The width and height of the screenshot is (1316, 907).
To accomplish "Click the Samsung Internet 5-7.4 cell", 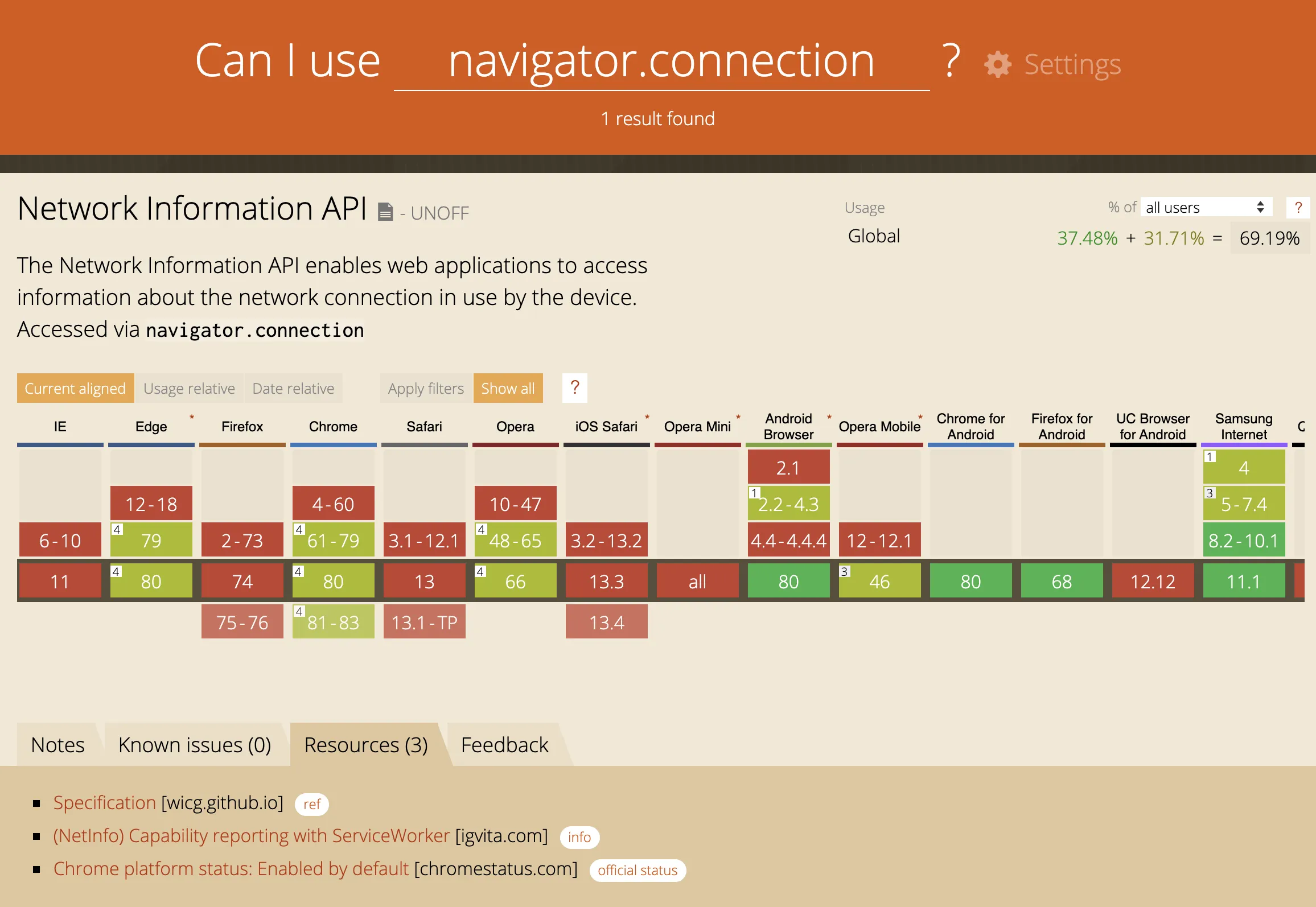I will click(x=1244, y=504).
